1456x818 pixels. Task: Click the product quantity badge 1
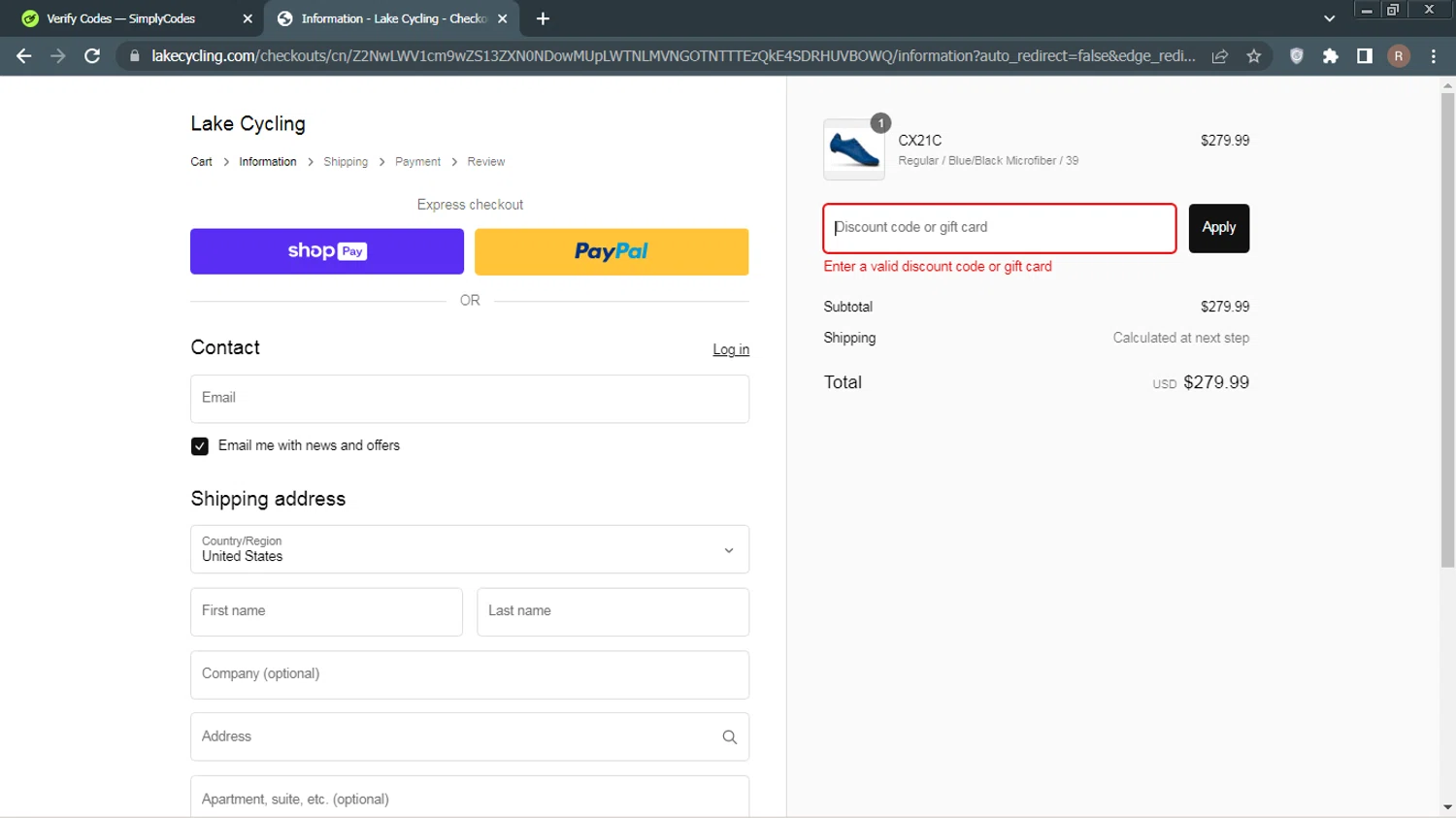point(880,123)
